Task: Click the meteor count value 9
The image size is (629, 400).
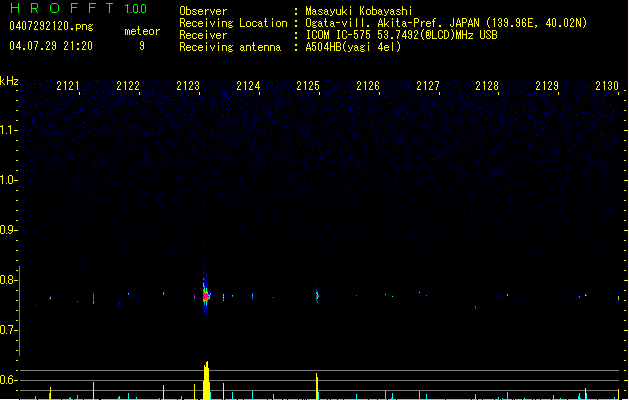Action: 141,46
